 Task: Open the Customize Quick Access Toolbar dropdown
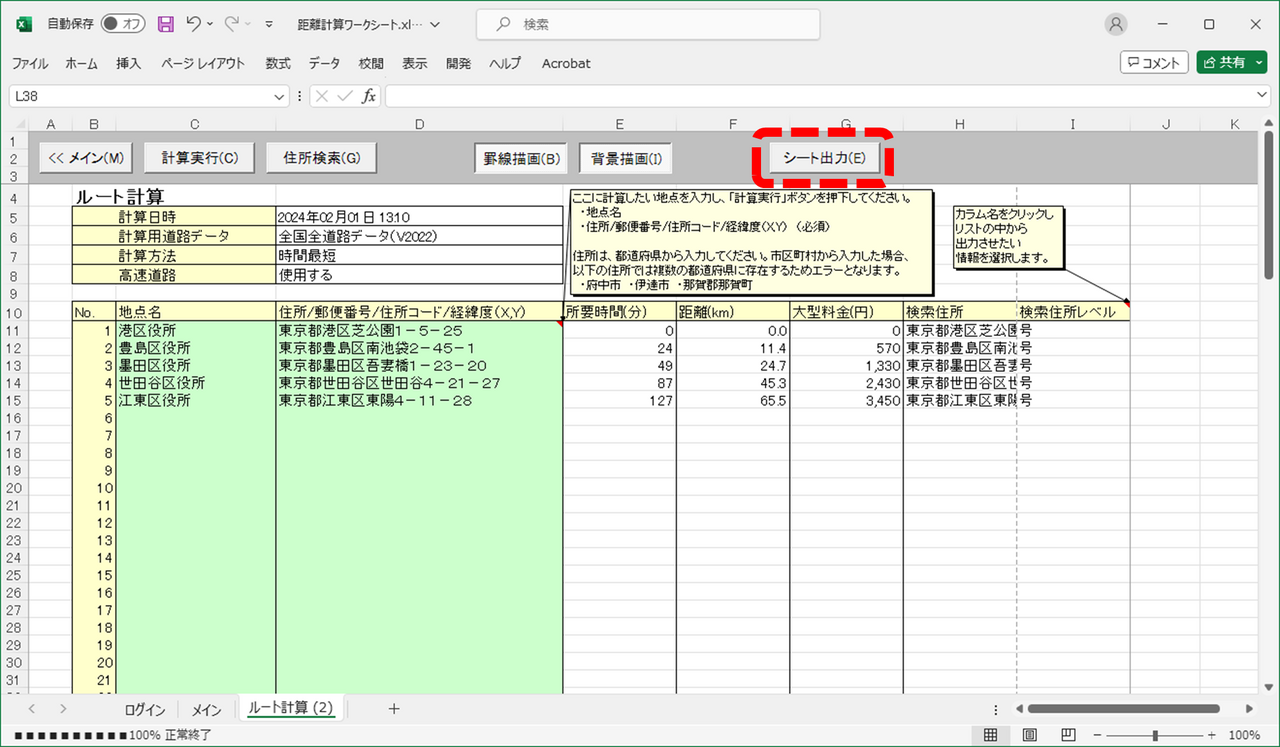pos(270,24)
